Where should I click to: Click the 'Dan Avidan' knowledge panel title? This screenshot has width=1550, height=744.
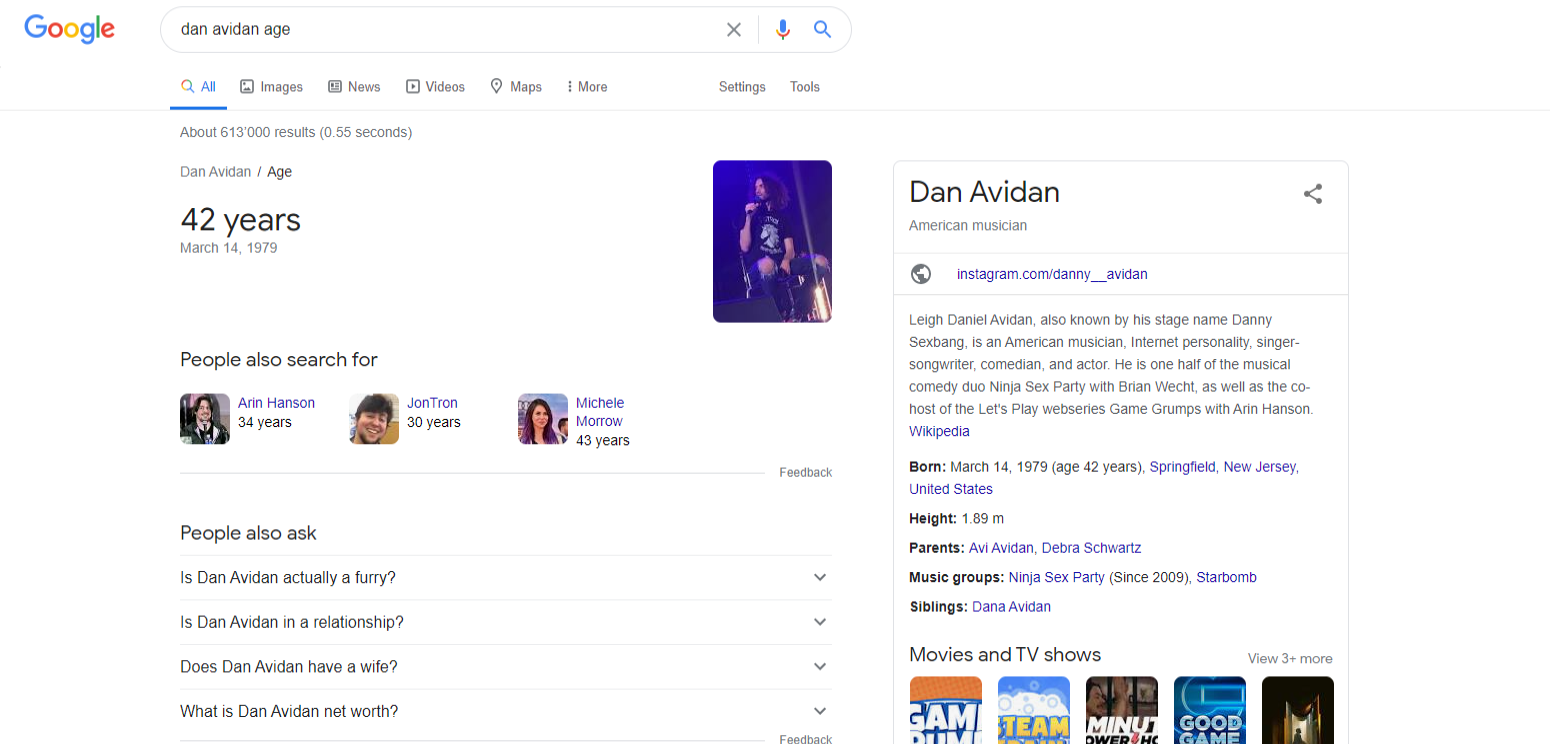coord(984,192)
